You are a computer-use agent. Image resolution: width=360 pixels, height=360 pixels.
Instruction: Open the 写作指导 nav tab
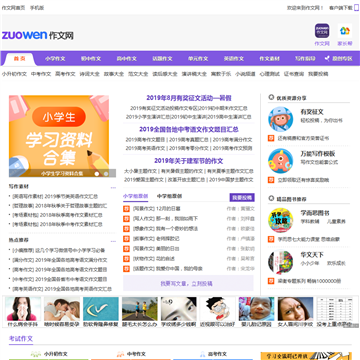pos(305,59)
